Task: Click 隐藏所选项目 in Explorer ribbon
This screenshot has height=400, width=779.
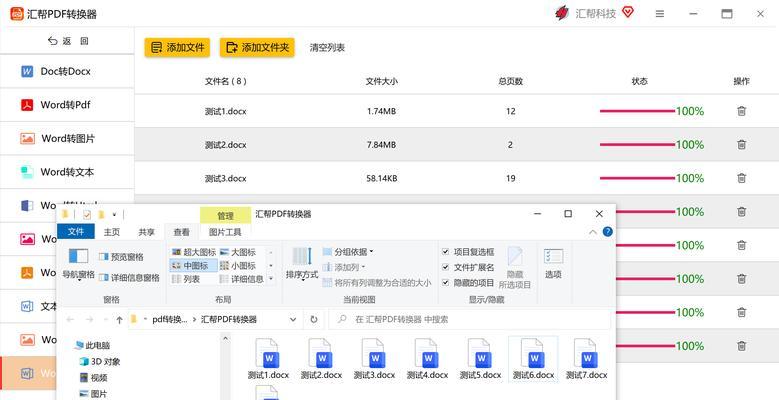Action: (x=515, y=268)
